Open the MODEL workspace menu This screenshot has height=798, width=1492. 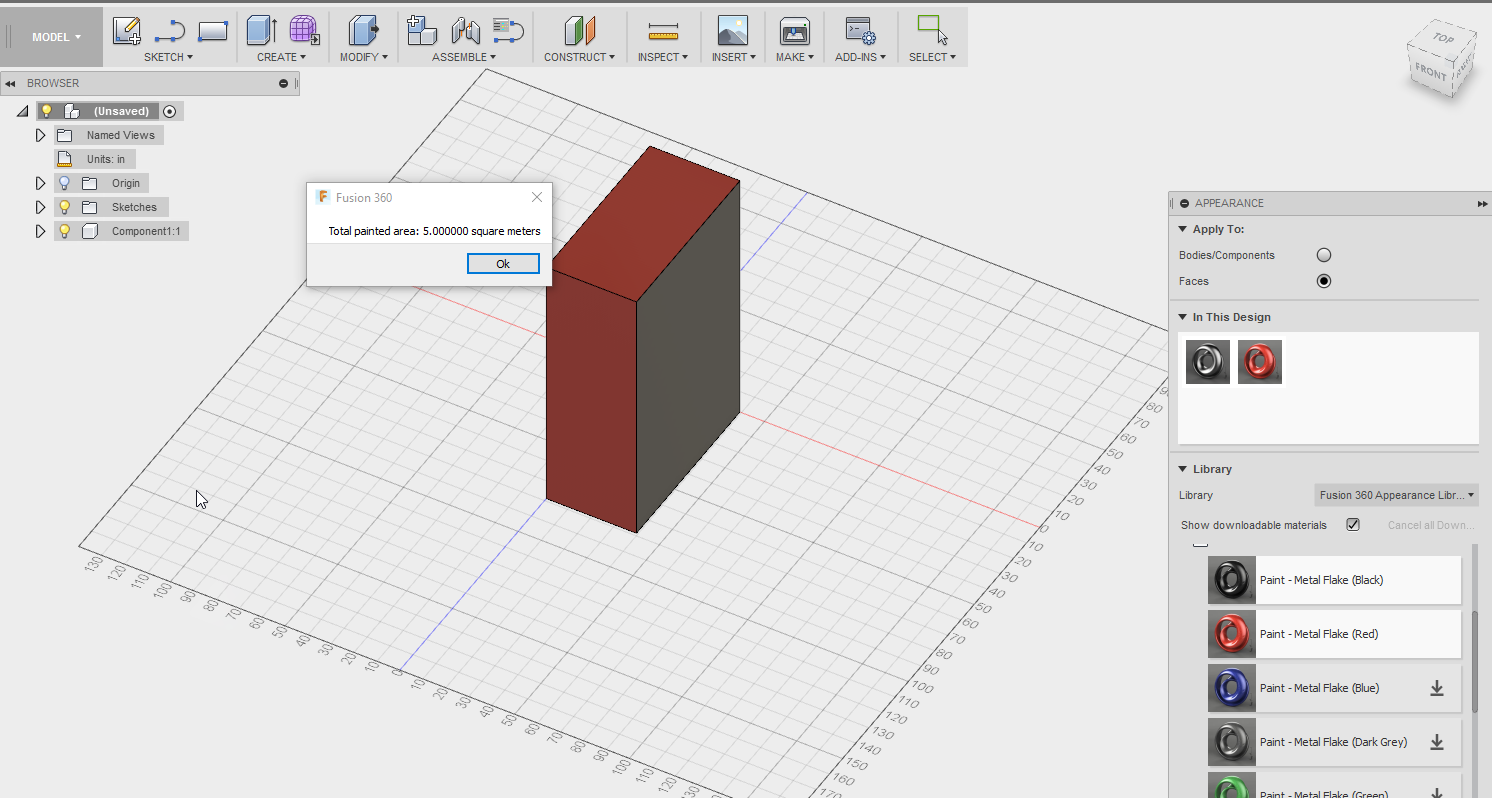click(x=56, y=37)
